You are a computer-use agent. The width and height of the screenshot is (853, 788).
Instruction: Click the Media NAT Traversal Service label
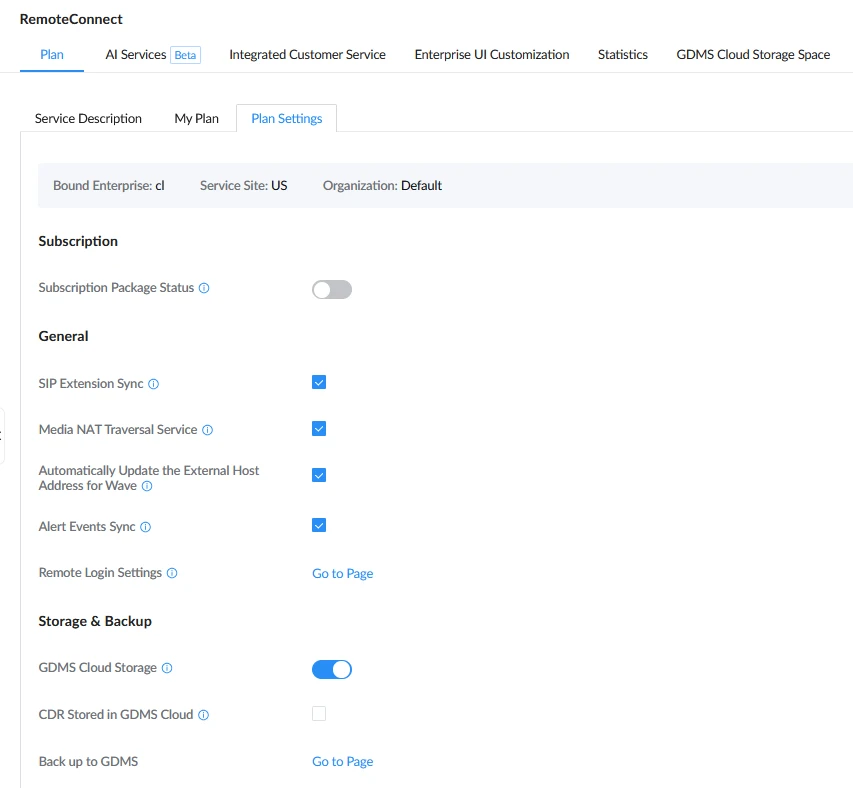pyautogui.click(x=118, y=430)
